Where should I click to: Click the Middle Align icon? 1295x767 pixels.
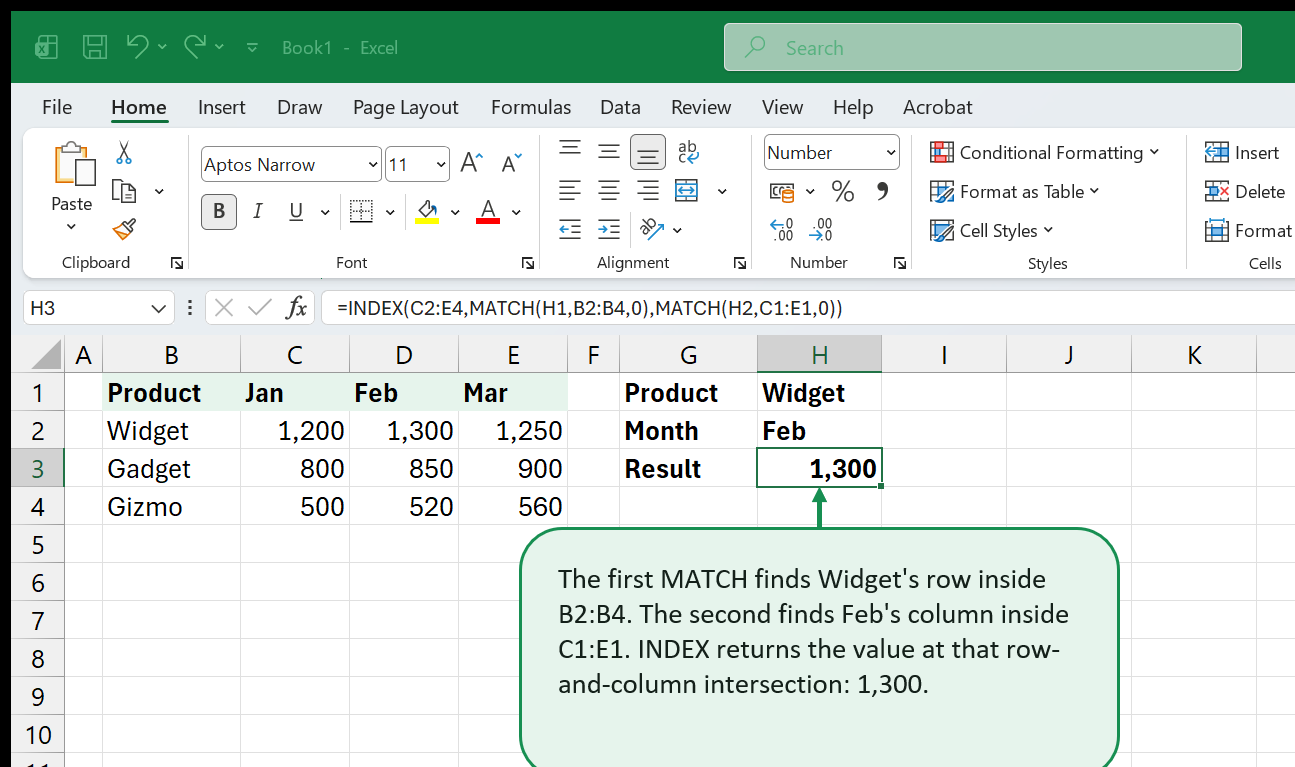coord(609,151)
